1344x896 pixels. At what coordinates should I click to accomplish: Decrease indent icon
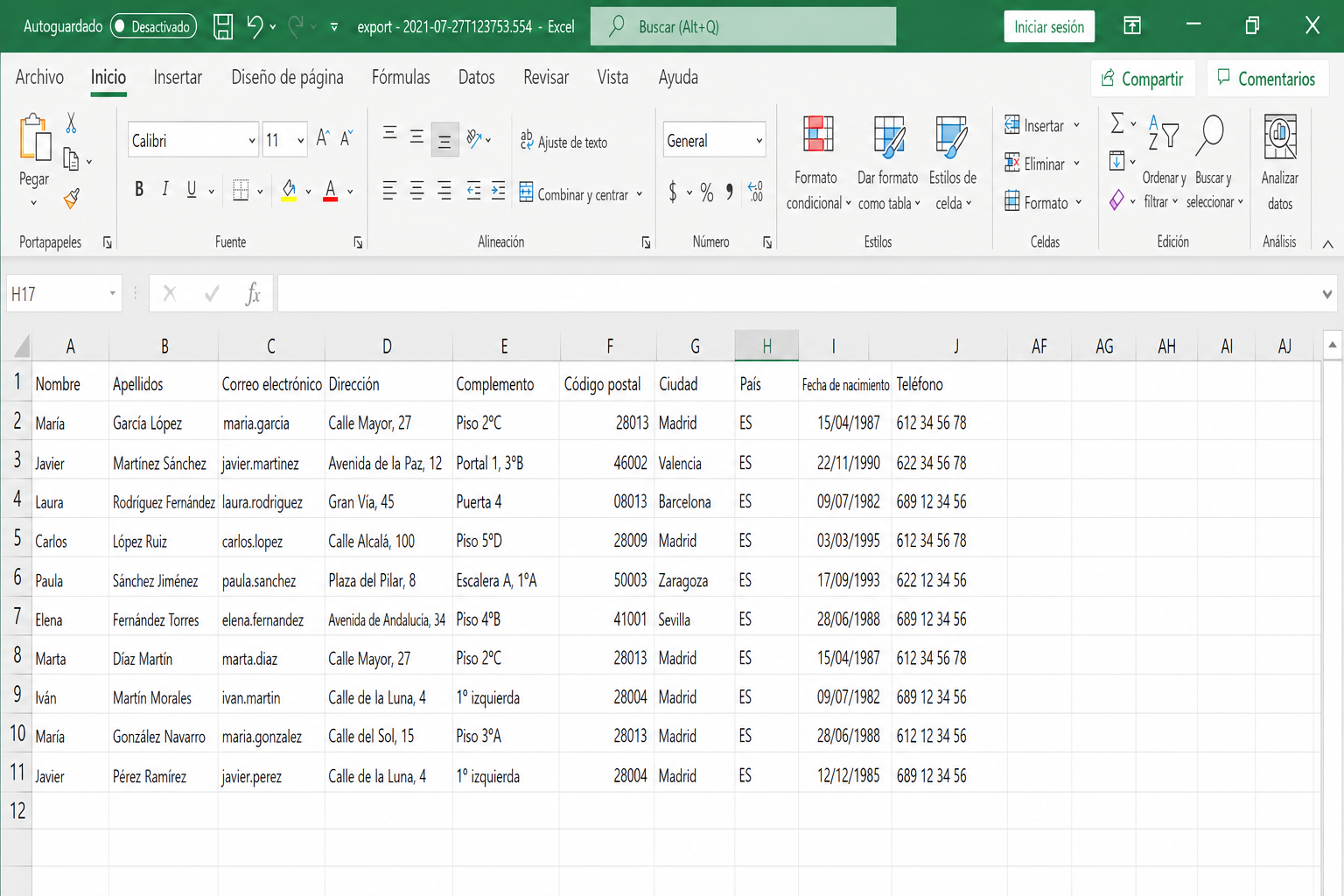click(473, 190)
